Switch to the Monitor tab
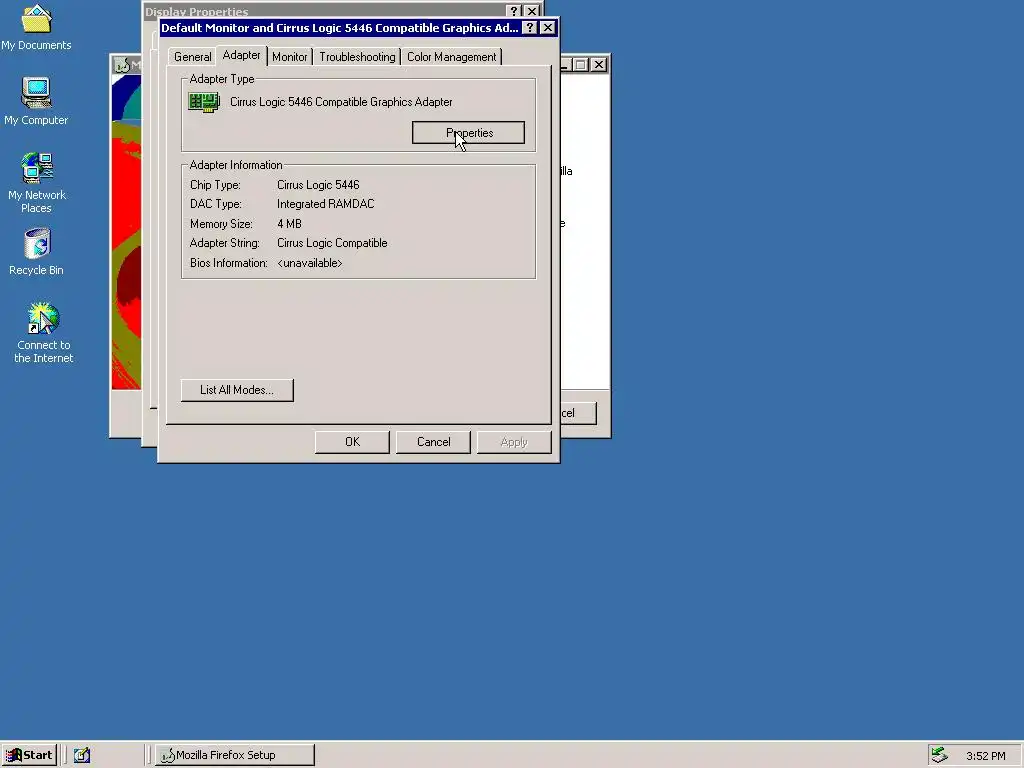The image size is (1024, 768). click(x=289, y=57)
